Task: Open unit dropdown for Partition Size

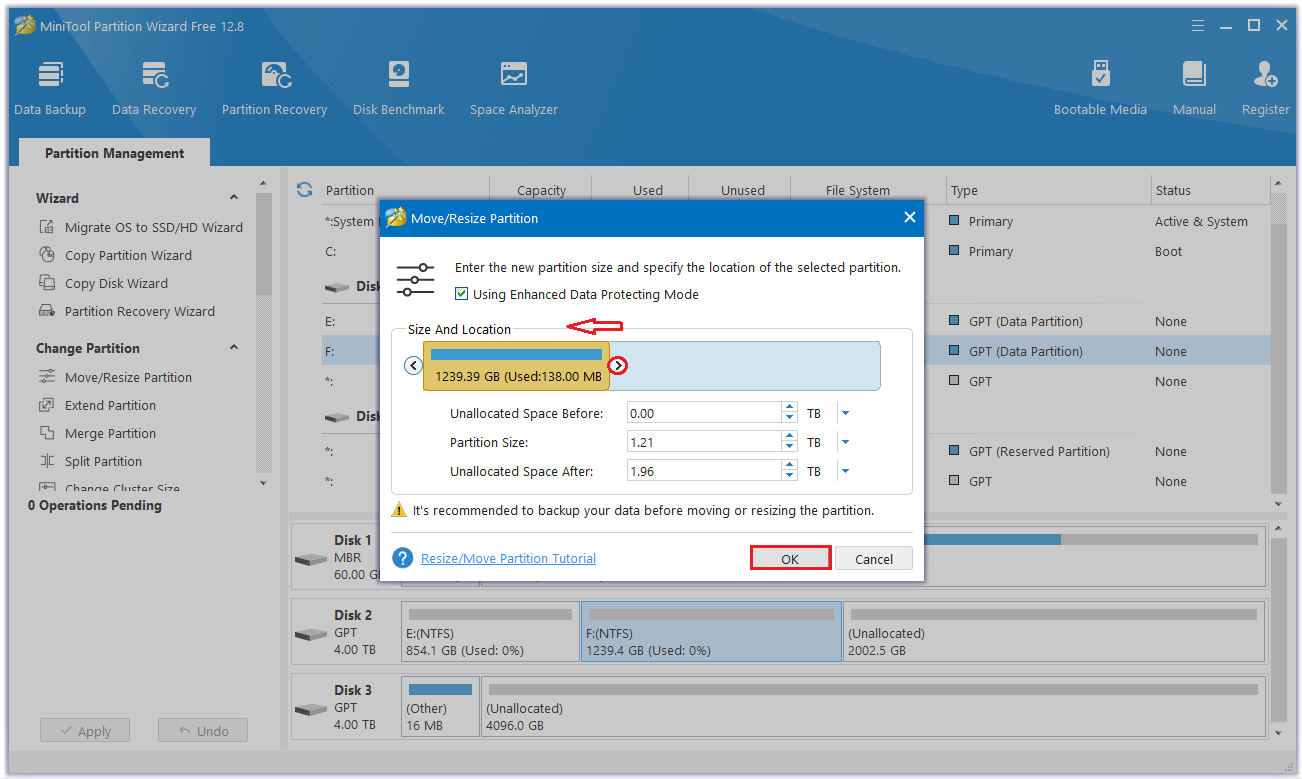Action: pyautogui.click(x=845, y=442)
